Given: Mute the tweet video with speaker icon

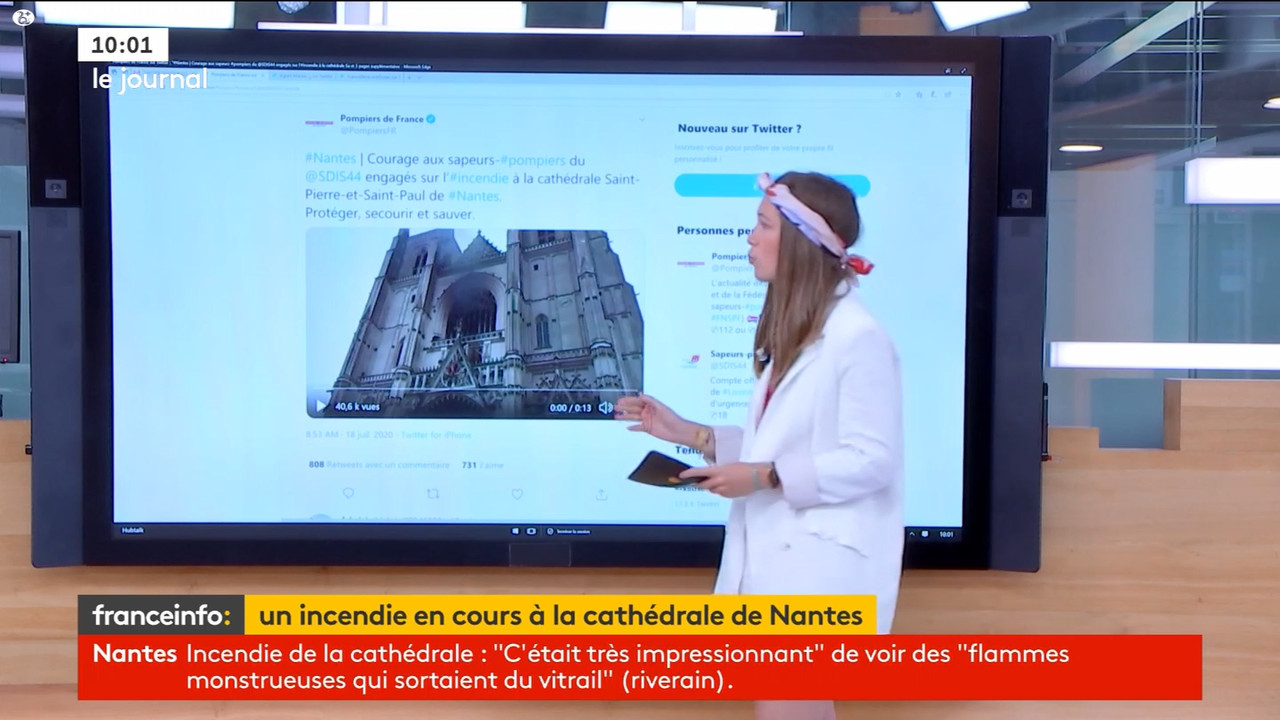Looking at the screenshot, I should tap(605, 407).
